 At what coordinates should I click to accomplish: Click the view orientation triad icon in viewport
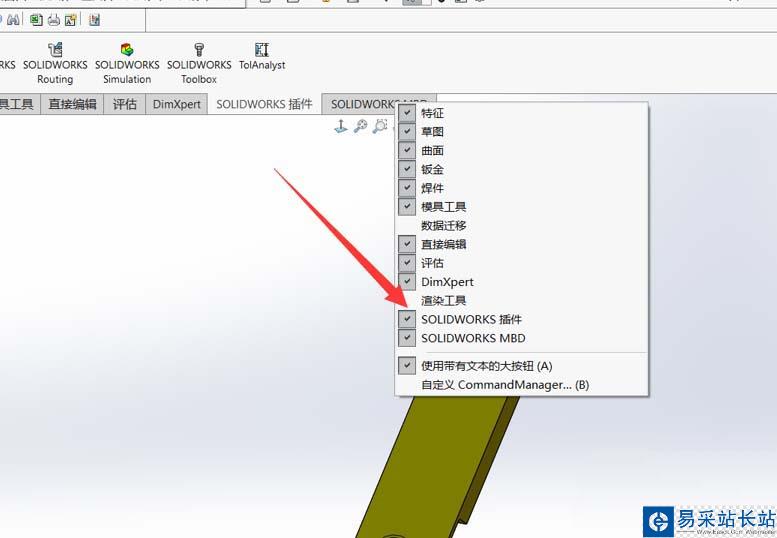340,126
